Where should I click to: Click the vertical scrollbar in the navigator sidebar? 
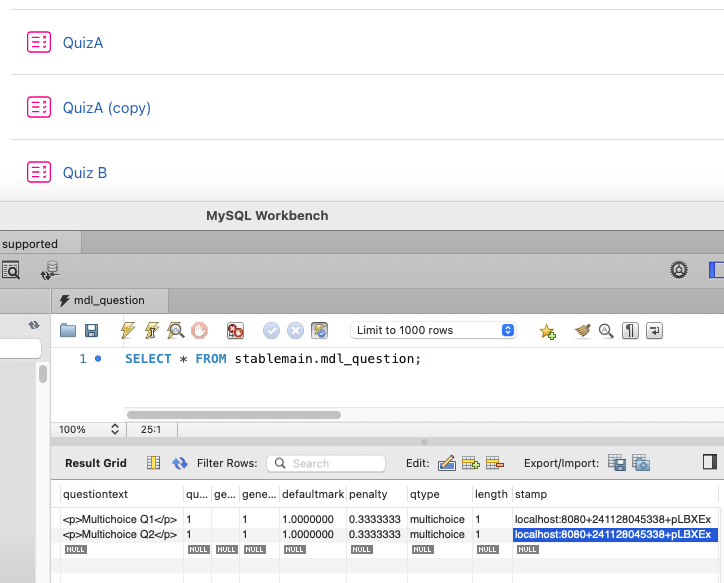[43, 374]
